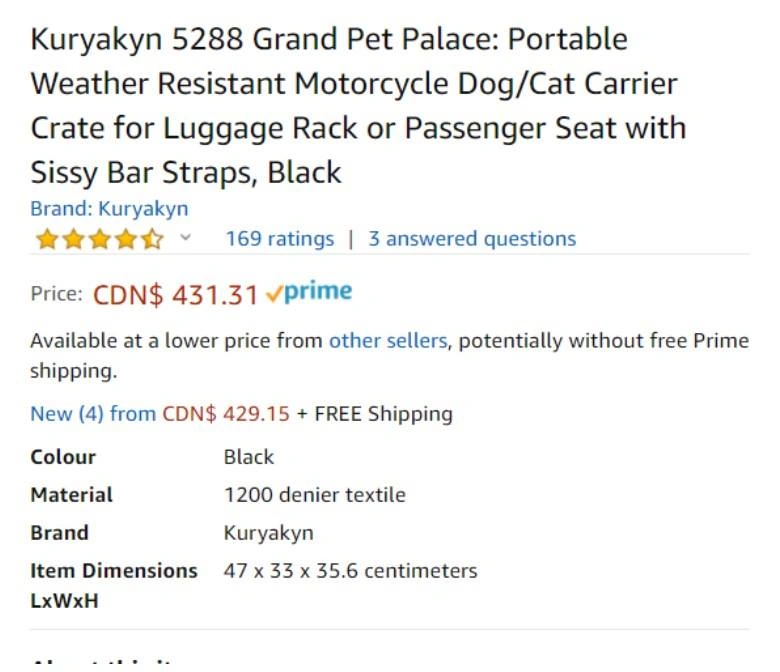Click the CDN$ 429.15 lower price
The height and width of the screenshot is (672, 780).
click(226, 414)
